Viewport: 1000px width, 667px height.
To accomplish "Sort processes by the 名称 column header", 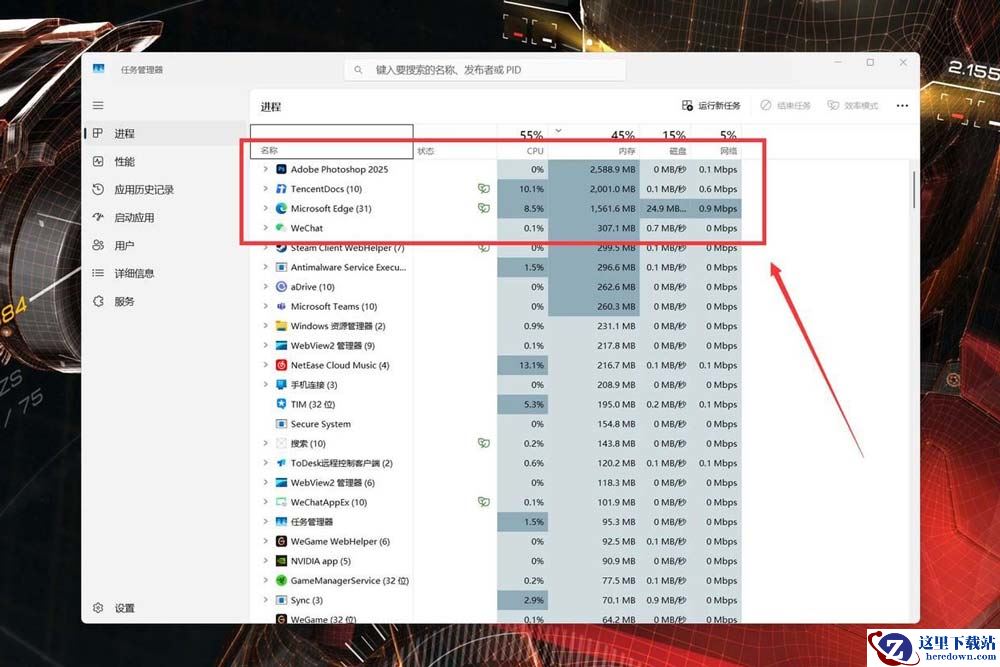I will pos(332,142).
